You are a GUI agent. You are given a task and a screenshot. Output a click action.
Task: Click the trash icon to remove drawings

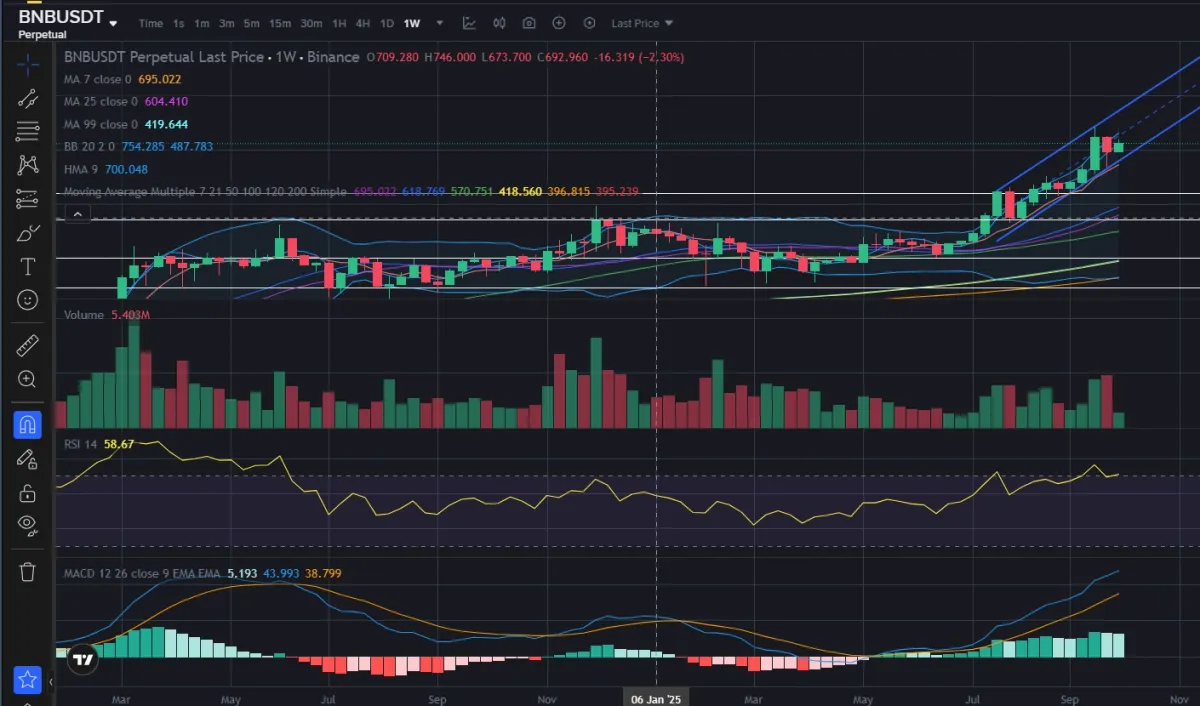[x=28, y=571]
